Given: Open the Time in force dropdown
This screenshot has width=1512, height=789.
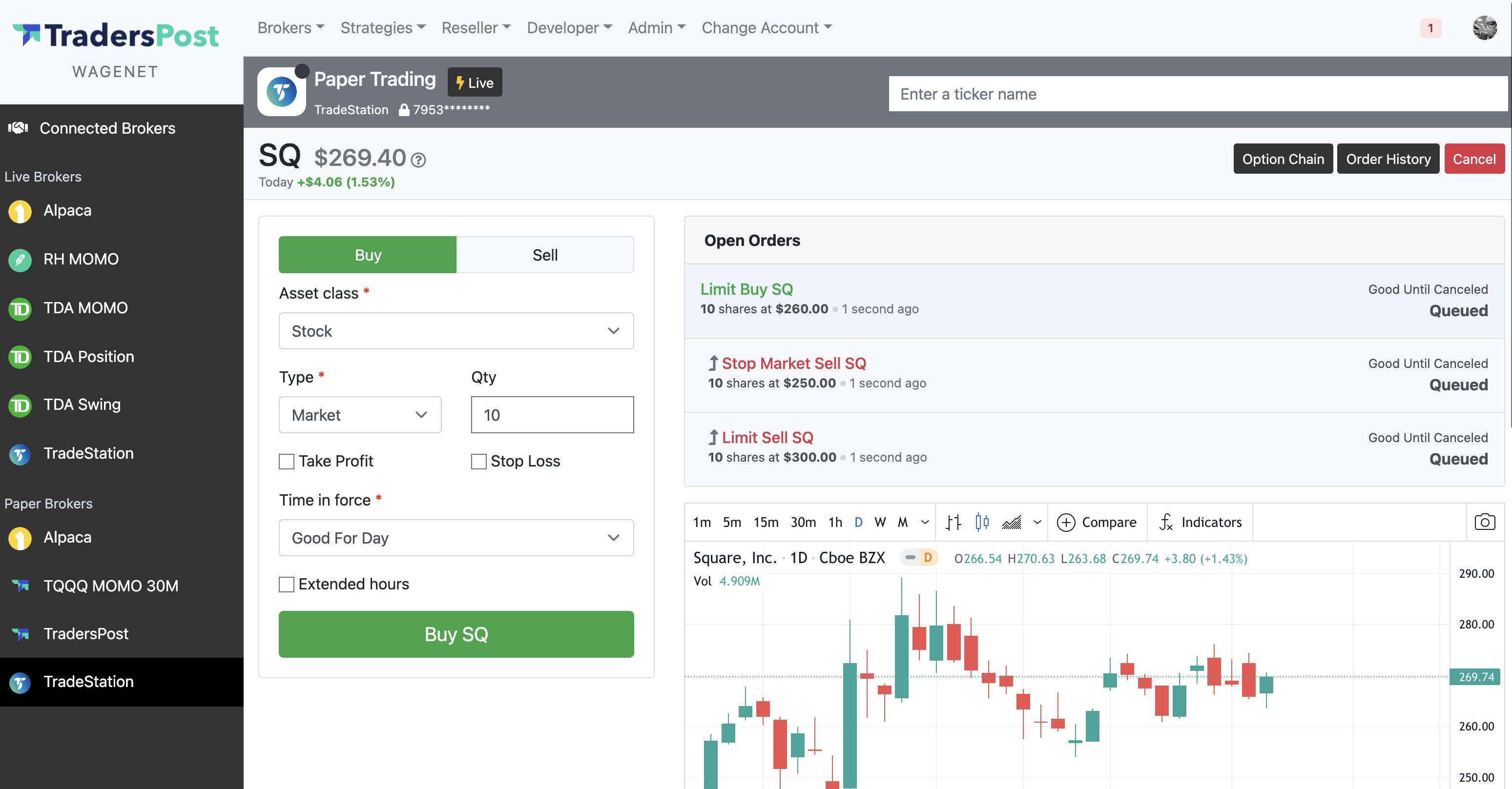Looking at the screenshot, I should [x=456, y=537].
